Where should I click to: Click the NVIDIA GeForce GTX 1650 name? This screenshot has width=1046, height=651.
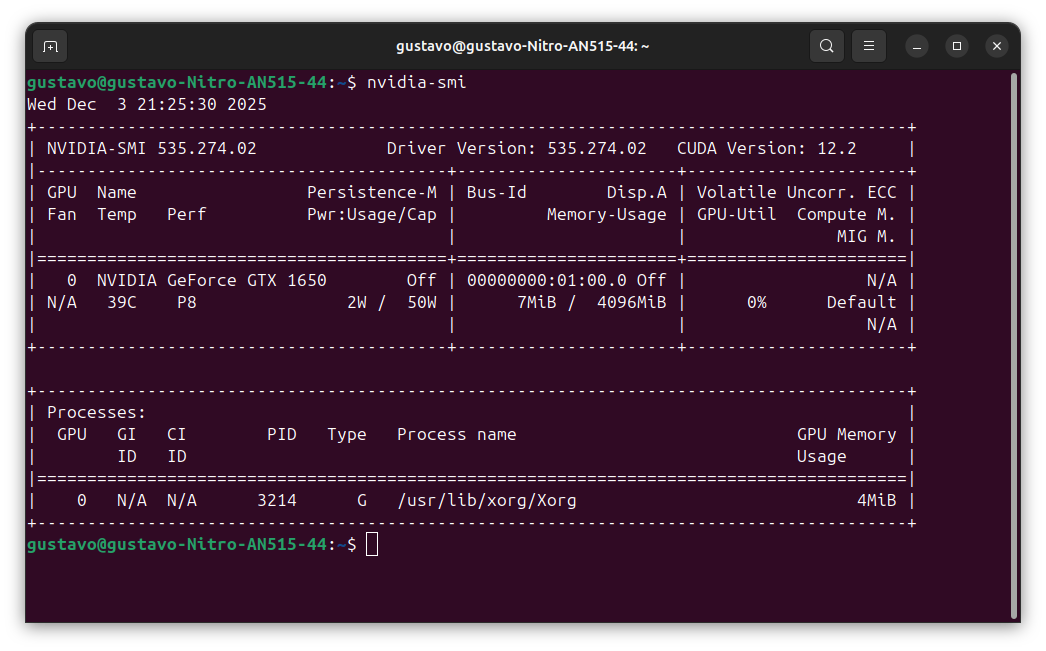click(211, 280)
